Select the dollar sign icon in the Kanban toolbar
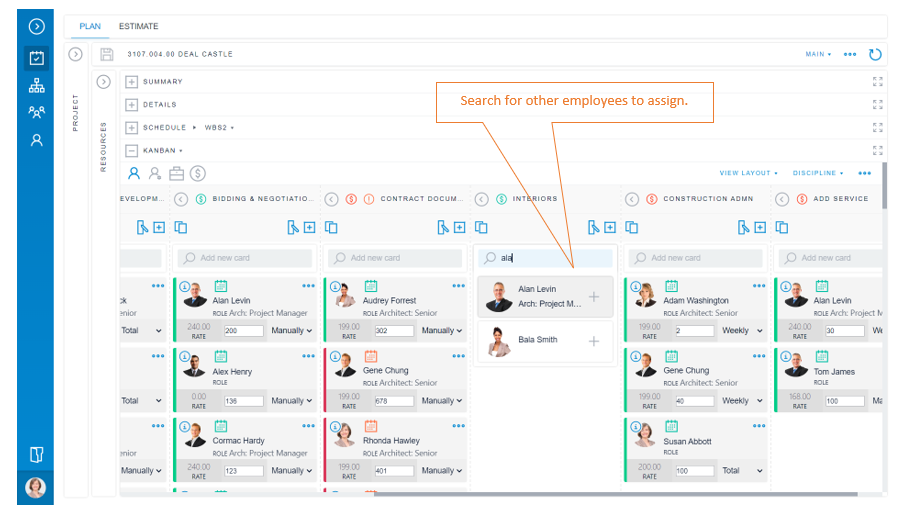The height and width of the screenshot is (515, 913). (198, 174)
